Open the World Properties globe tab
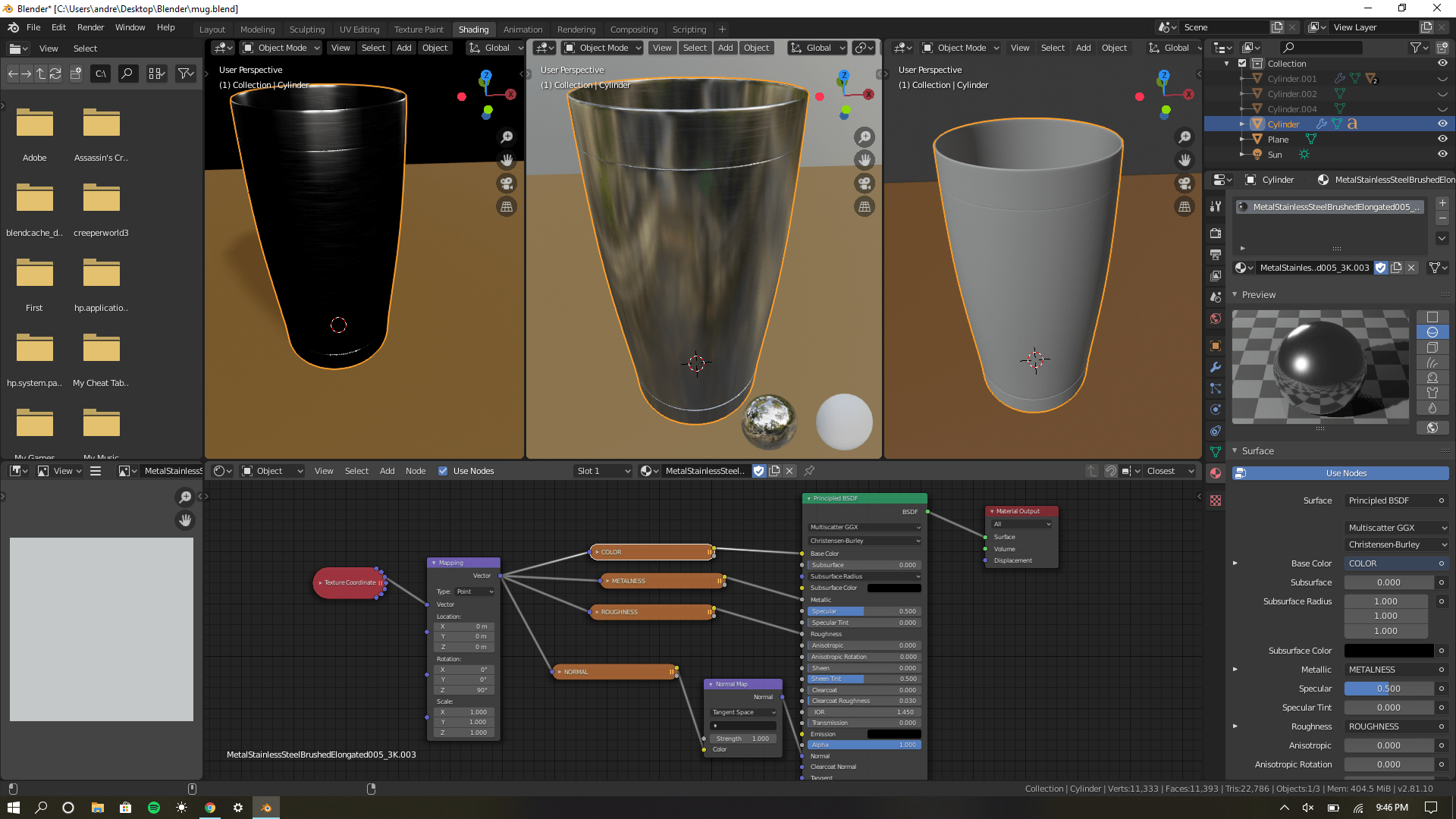Screen dimensions: 1456x819 tap(1216, 318)
